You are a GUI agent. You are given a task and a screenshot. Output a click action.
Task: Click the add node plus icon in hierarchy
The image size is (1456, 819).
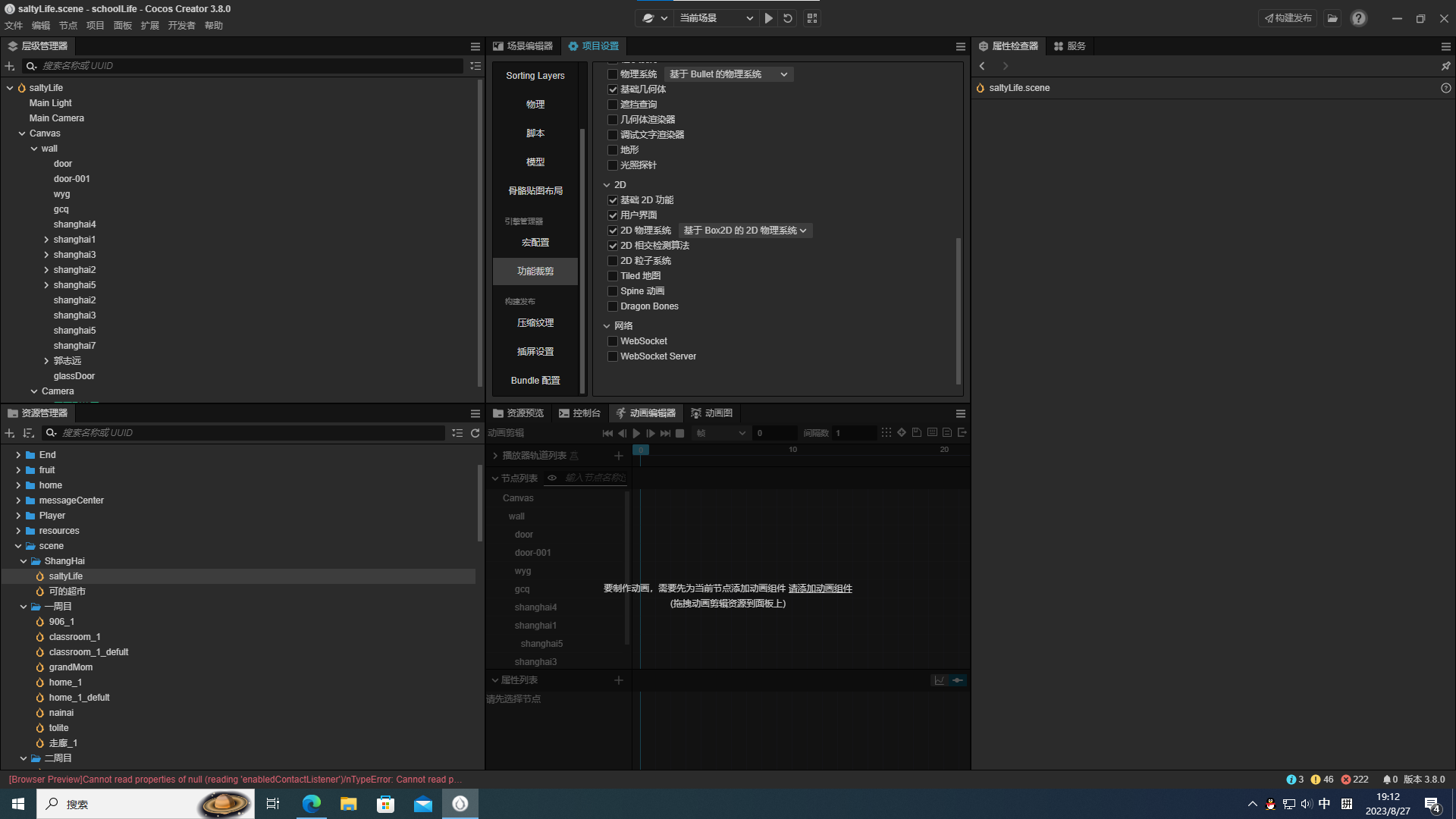click(x=10, y=66)
